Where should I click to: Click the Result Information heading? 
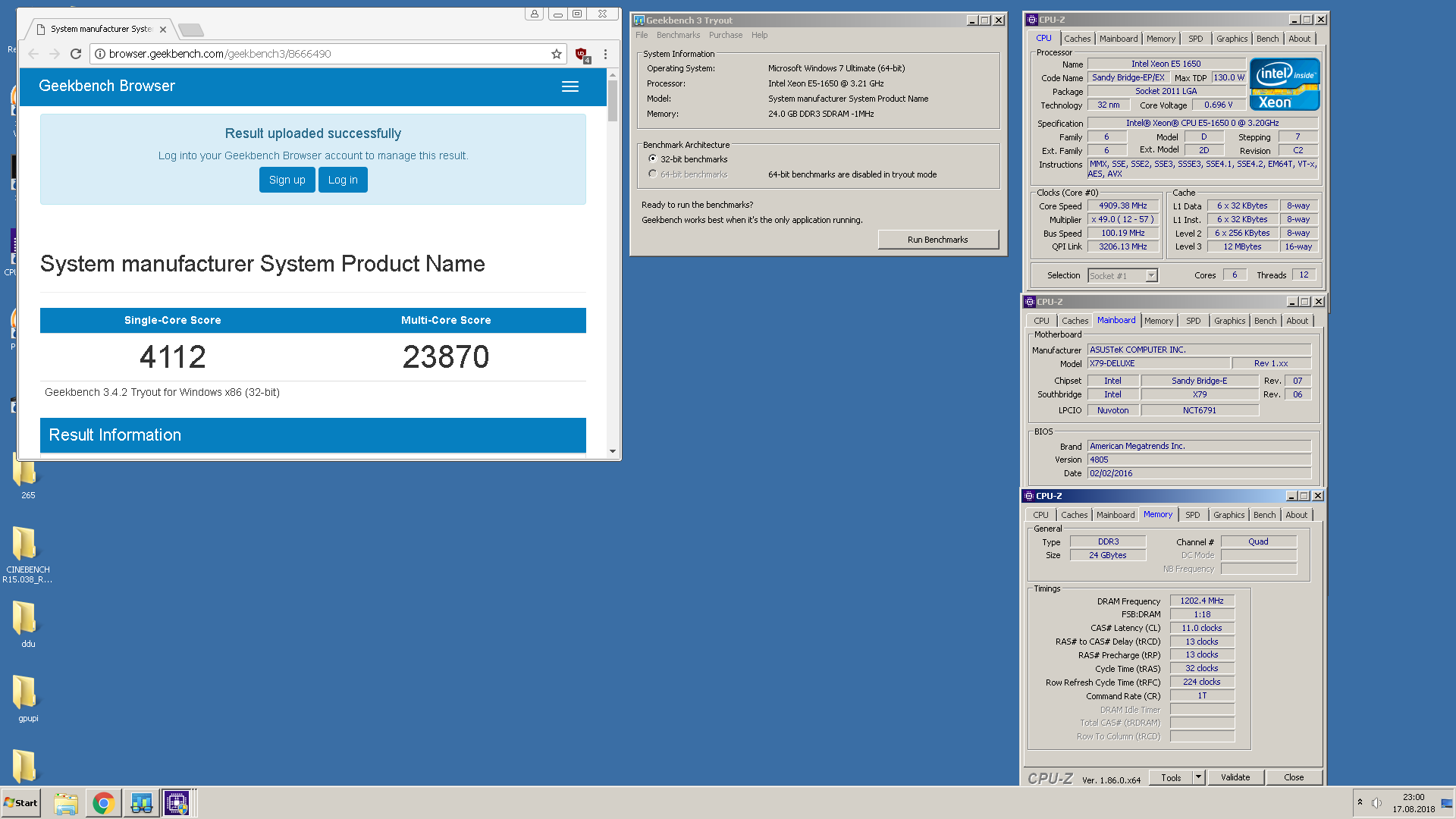click(115, 435)
